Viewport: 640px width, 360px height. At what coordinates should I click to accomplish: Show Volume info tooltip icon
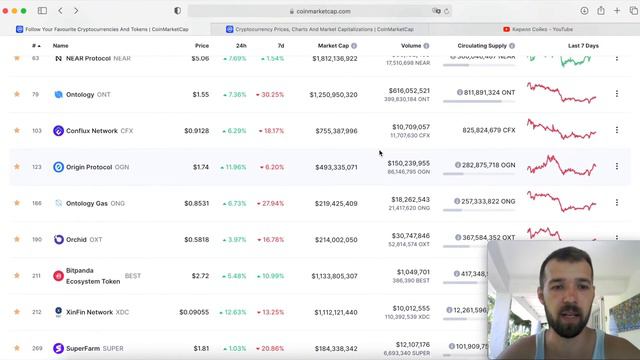click(426, 46)
